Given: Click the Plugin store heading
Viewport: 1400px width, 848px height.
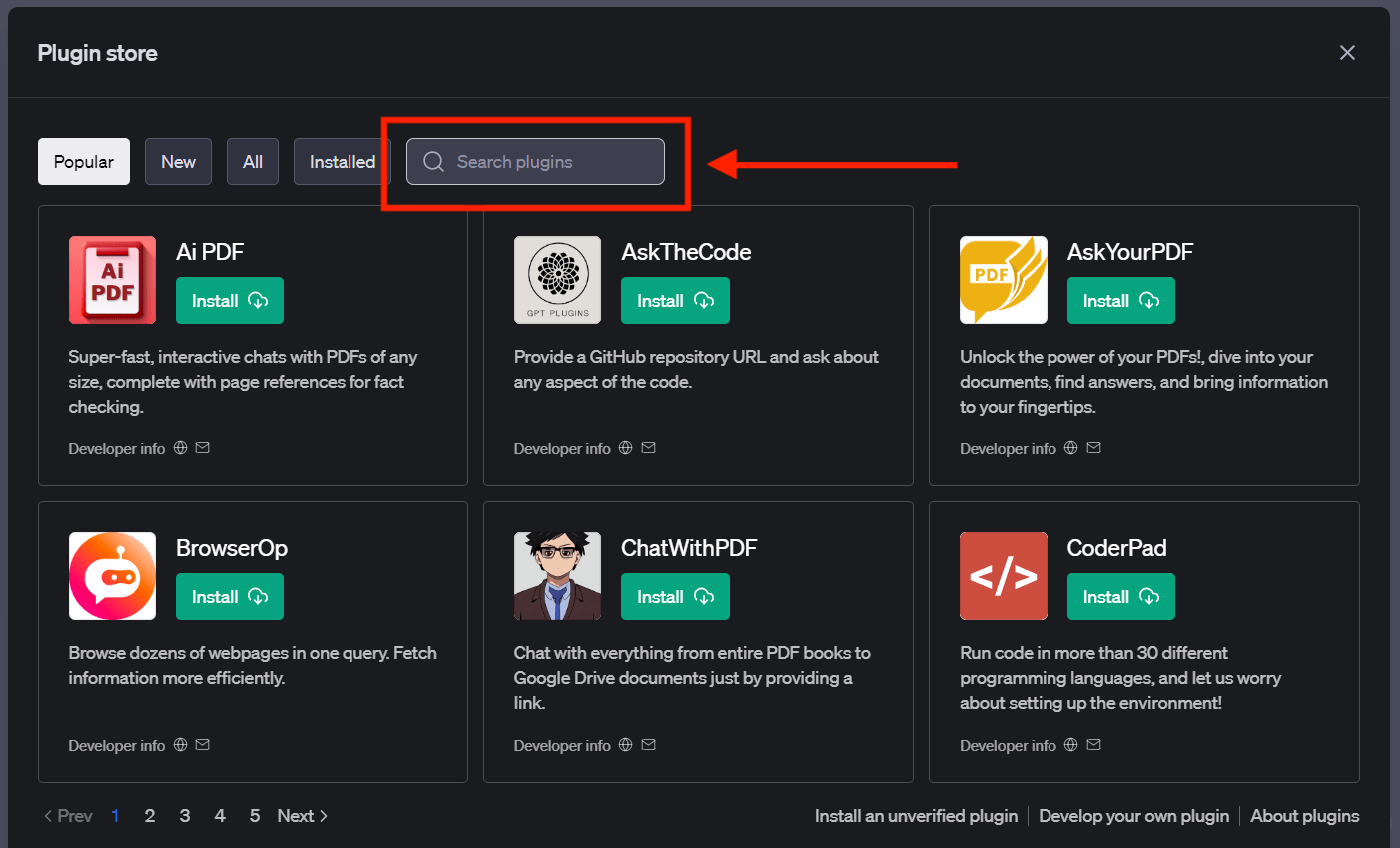Looking at the screenshot, I should pyautogui.click(x=98, y=53).
